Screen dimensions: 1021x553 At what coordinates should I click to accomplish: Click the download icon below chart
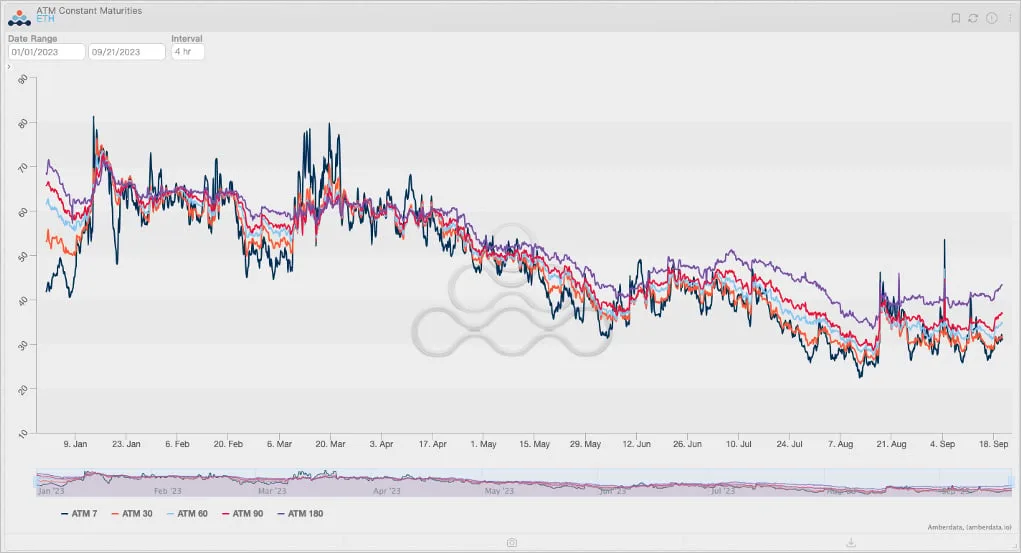tap(850, 543)
